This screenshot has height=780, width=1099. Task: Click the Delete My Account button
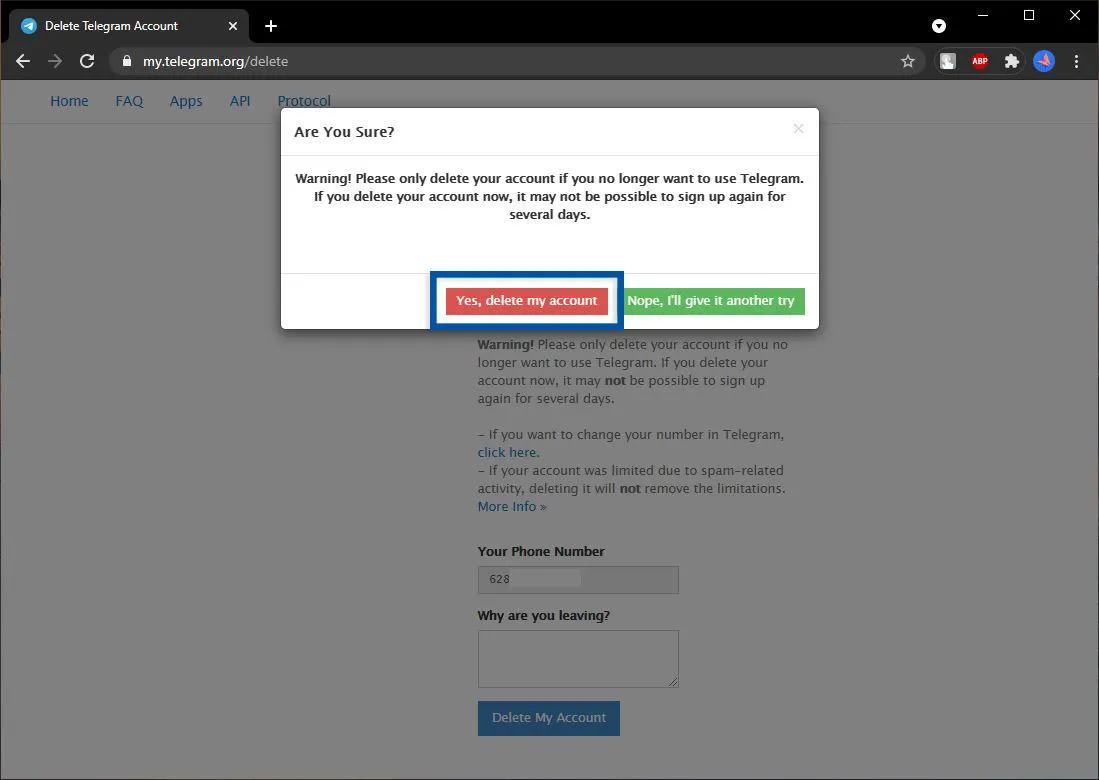pos(548,718)
